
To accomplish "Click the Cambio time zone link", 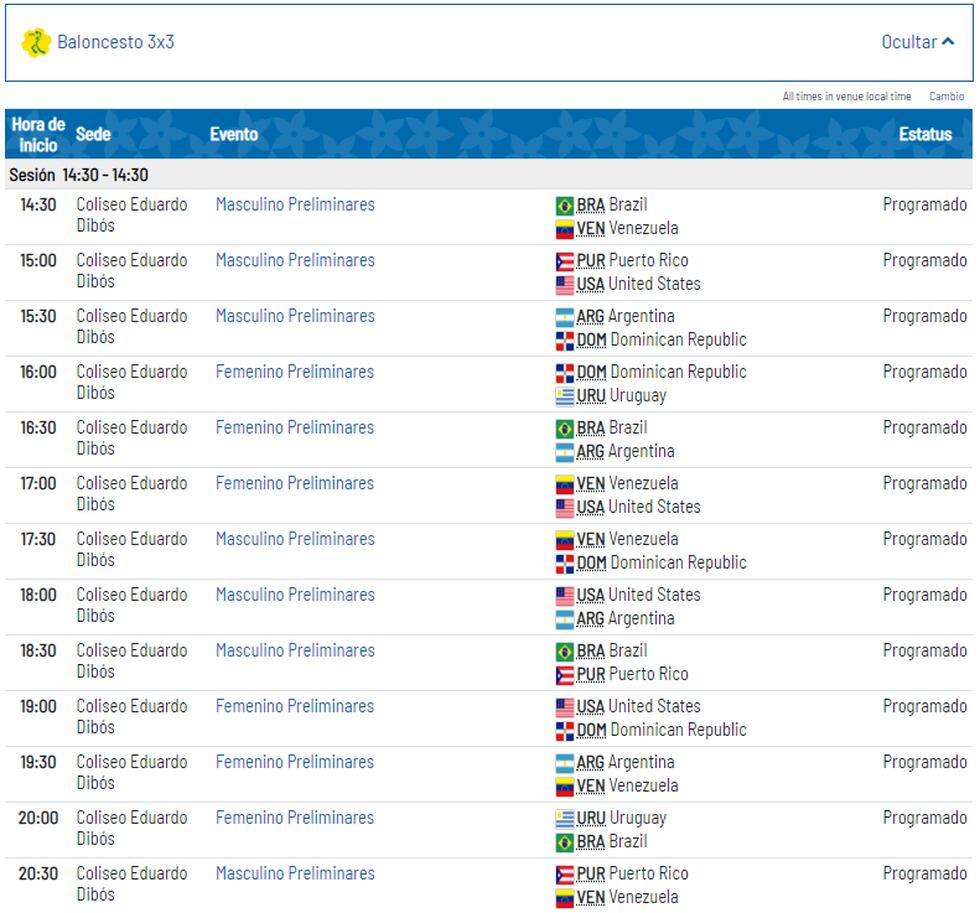I will point(946,97).
